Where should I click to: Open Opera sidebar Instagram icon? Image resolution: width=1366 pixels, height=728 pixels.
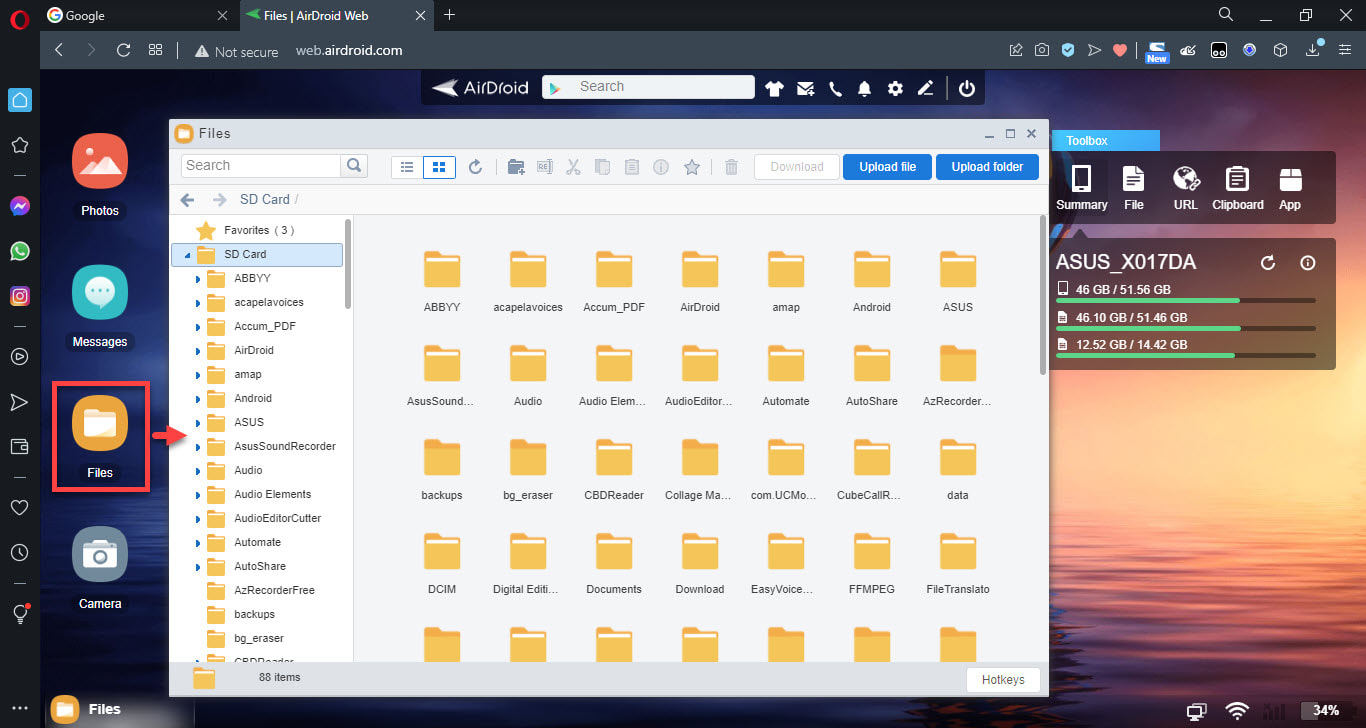(19, 296)
